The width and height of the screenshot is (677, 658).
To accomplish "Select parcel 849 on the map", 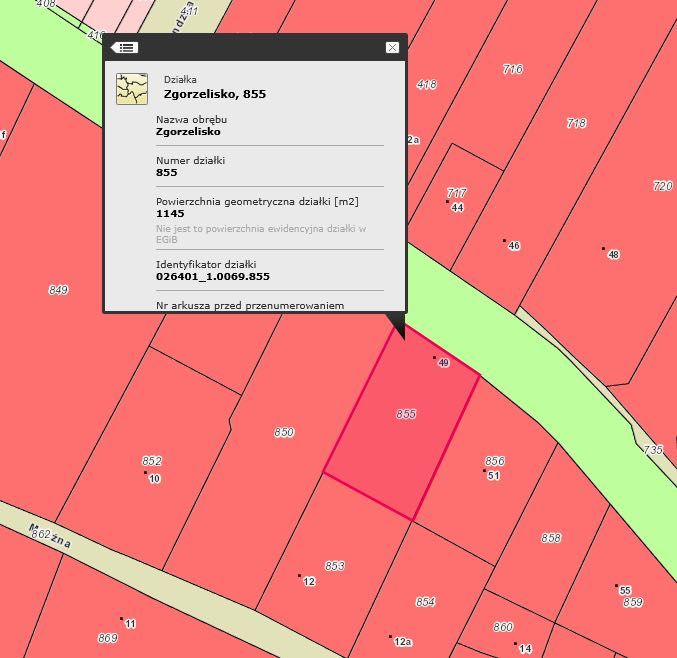I will 58,290.
